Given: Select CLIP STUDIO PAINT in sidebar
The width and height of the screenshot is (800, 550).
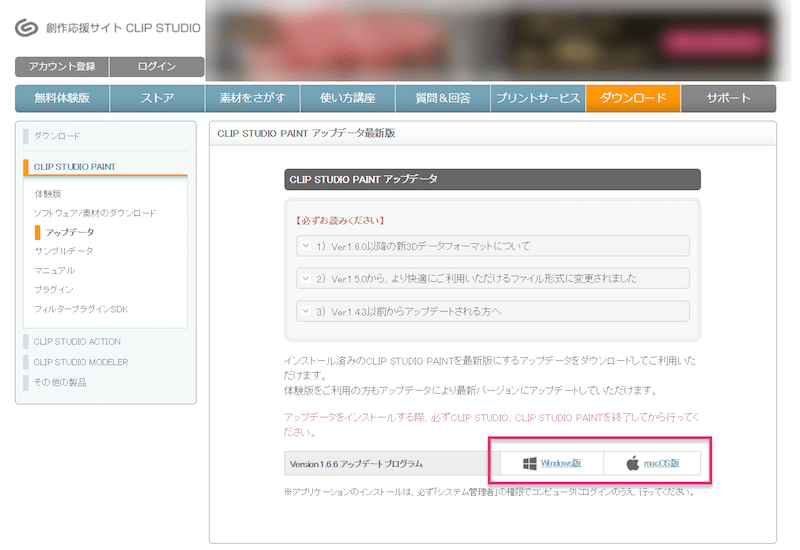Looking at the screenshot, I should pos(74,167).
